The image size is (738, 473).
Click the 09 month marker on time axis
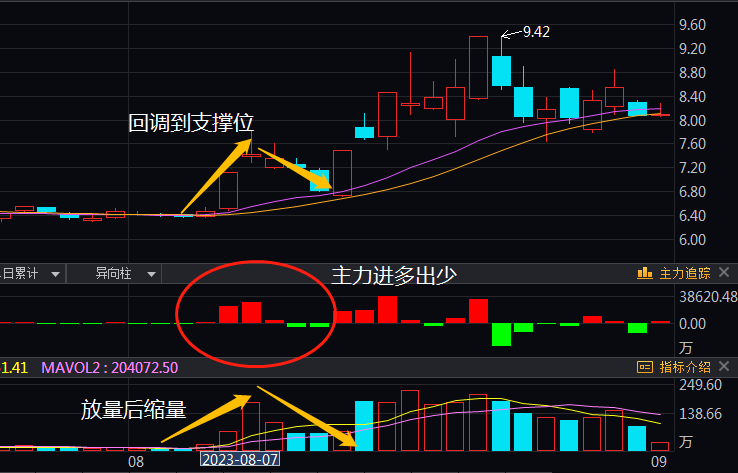(x=659, y=462)
